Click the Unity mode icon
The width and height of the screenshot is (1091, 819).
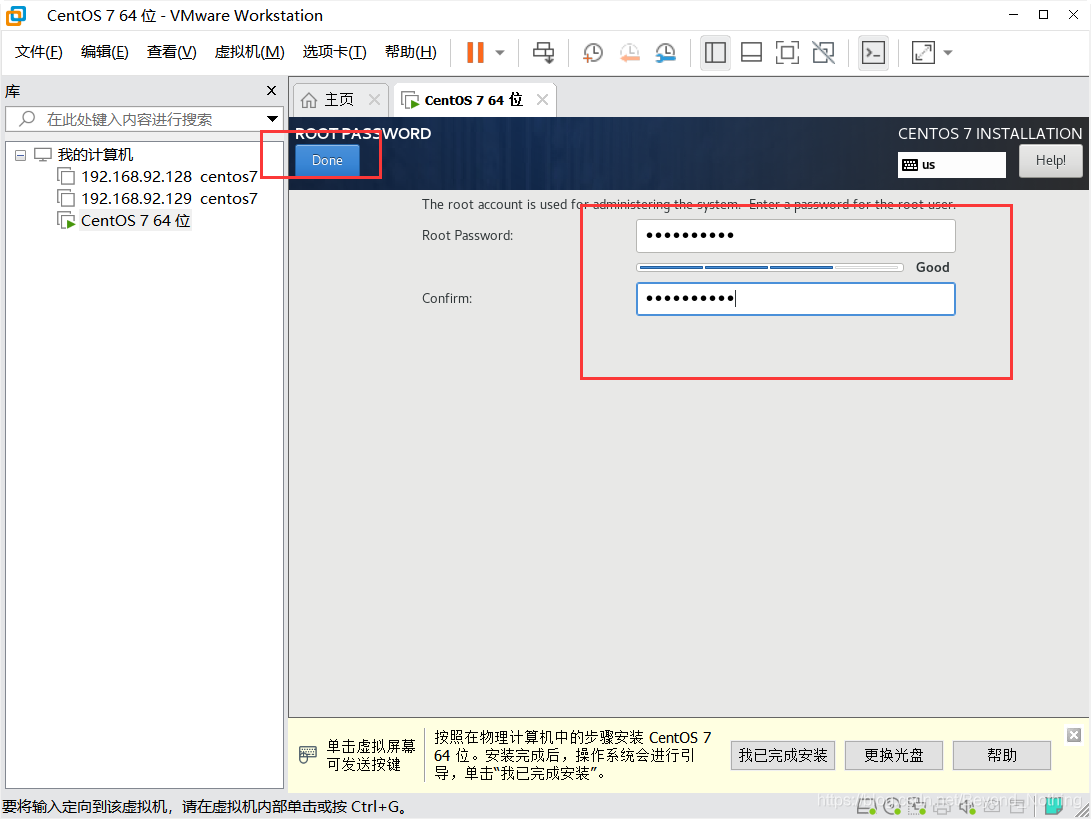pos(823,52)
